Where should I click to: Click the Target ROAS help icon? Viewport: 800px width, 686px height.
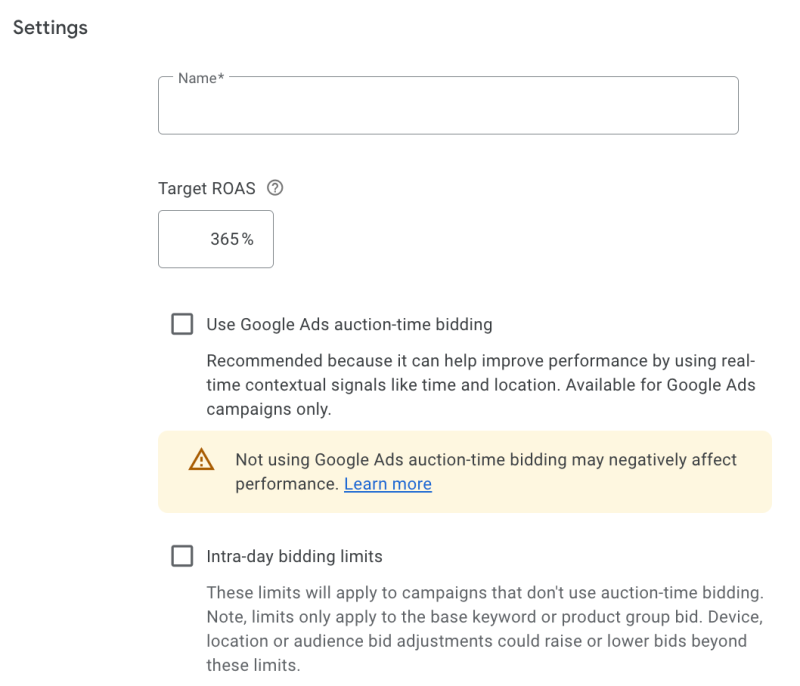click(275, 188)
